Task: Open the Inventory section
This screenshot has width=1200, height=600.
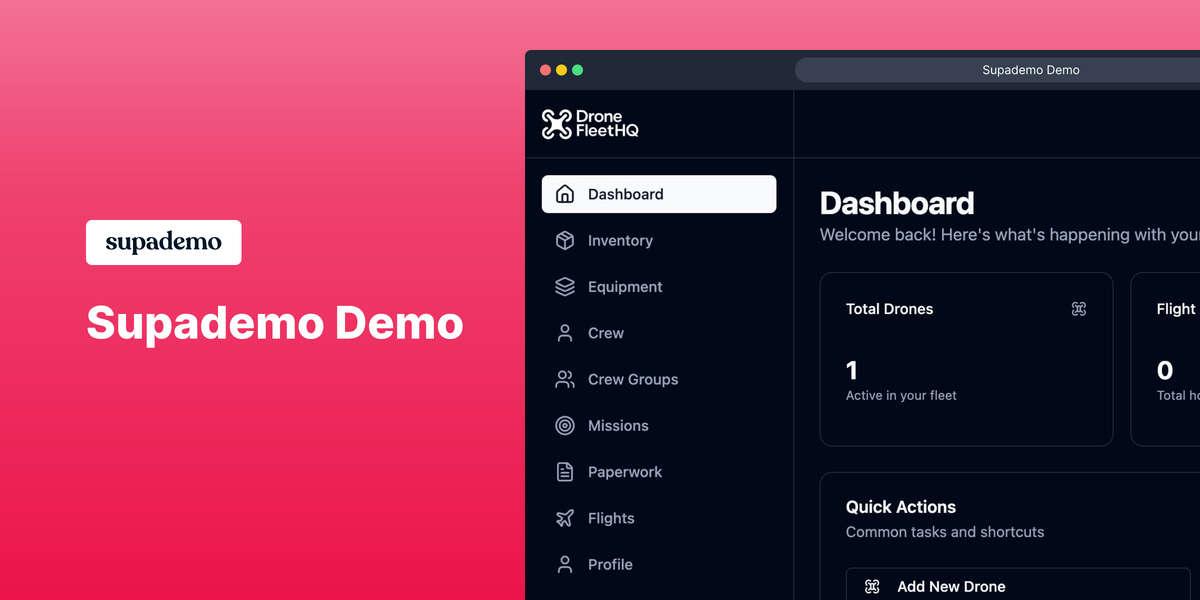Action: coord(659,241)
